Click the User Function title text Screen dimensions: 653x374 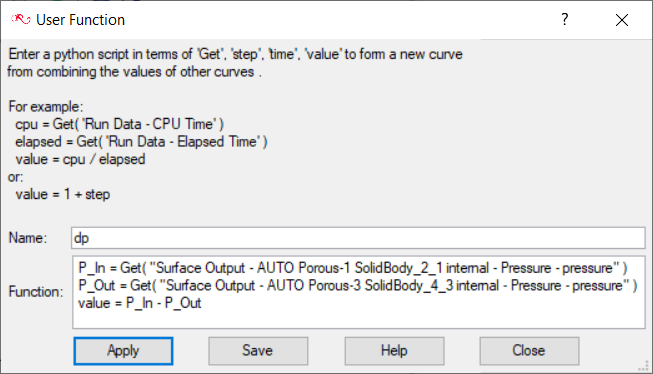(x=80, y=20)
